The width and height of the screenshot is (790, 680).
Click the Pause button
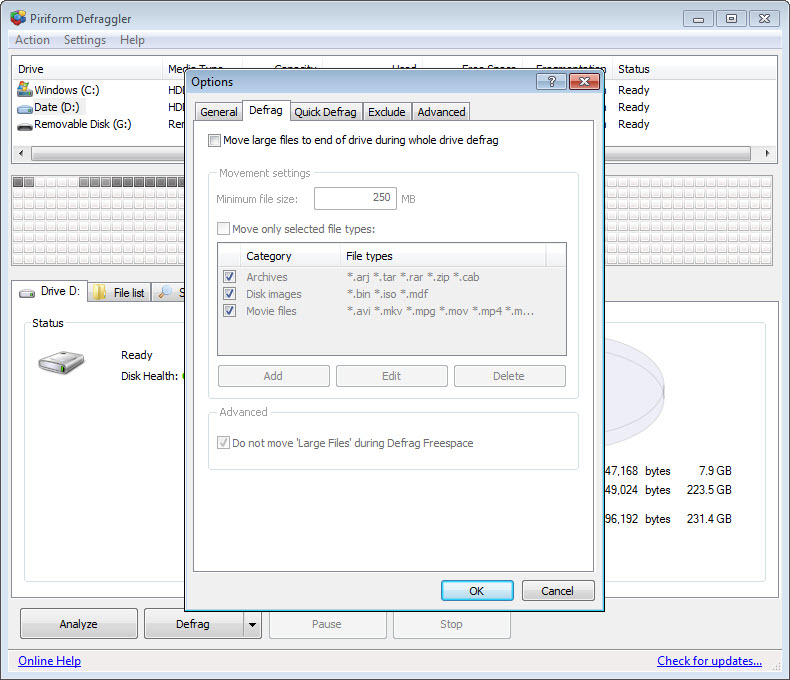coord(327,624)
